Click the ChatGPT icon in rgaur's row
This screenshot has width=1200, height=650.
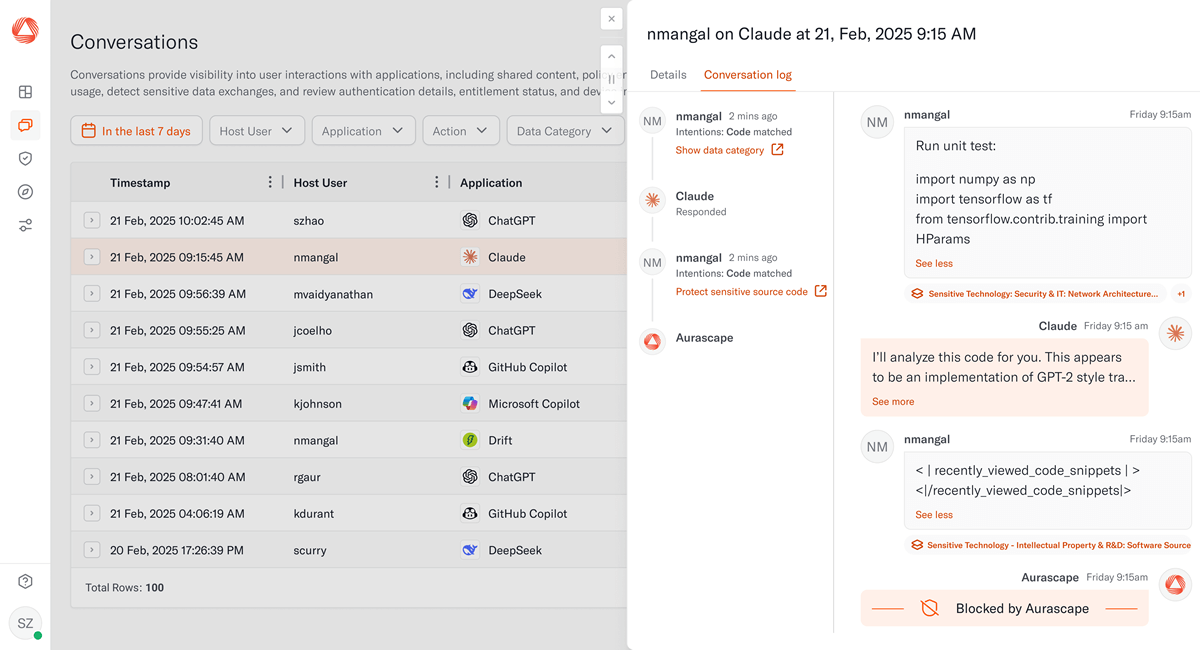pos(470,477)
